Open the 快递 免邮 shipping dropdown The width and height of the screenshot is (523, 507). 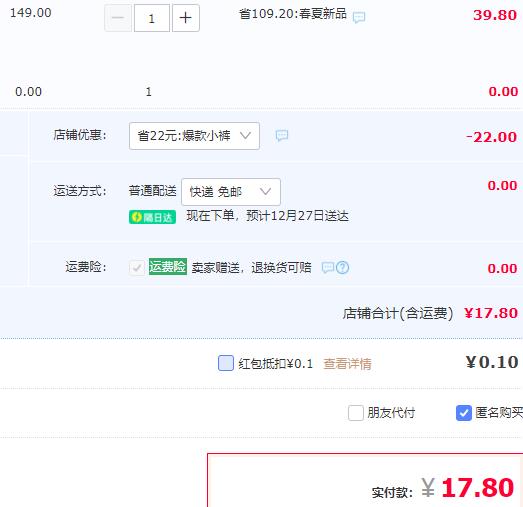231,192
